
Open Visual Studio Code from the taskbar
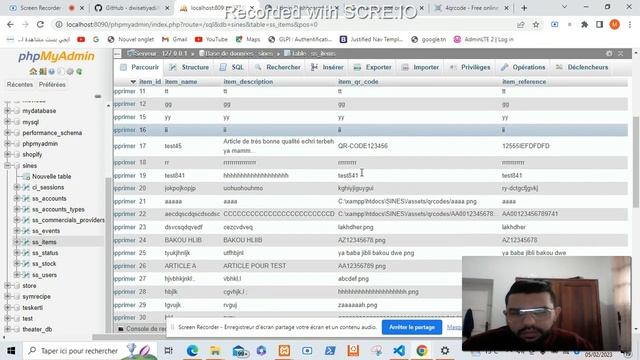pos(399,351)
